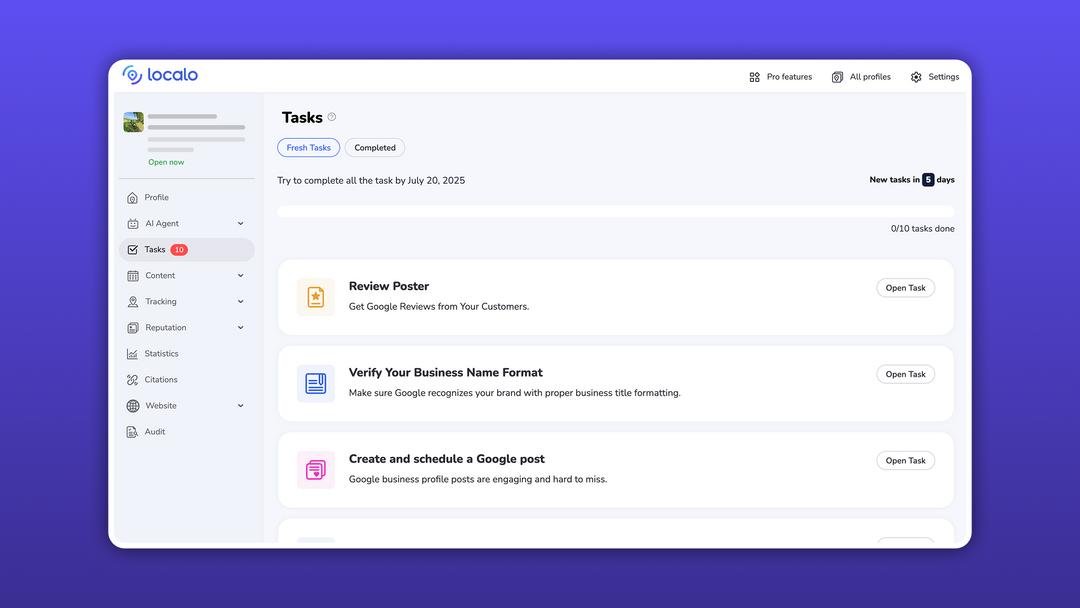Click the tasks progress bar
This screenshot has width=1080, height=608.
click(x=616, y=211)
